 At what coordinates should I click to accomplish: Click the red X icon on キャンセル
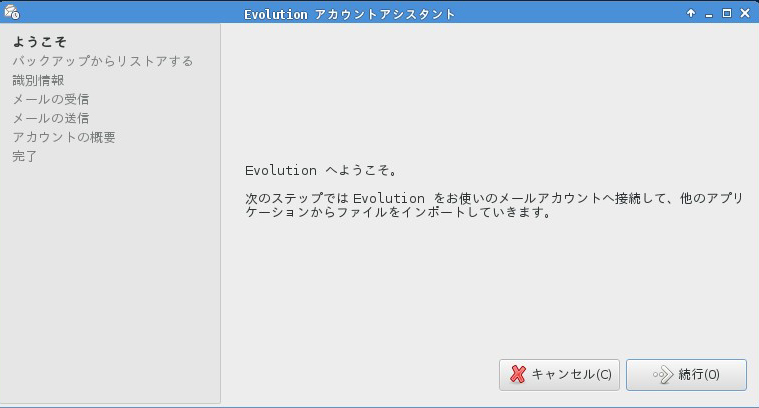click(518, 375)
